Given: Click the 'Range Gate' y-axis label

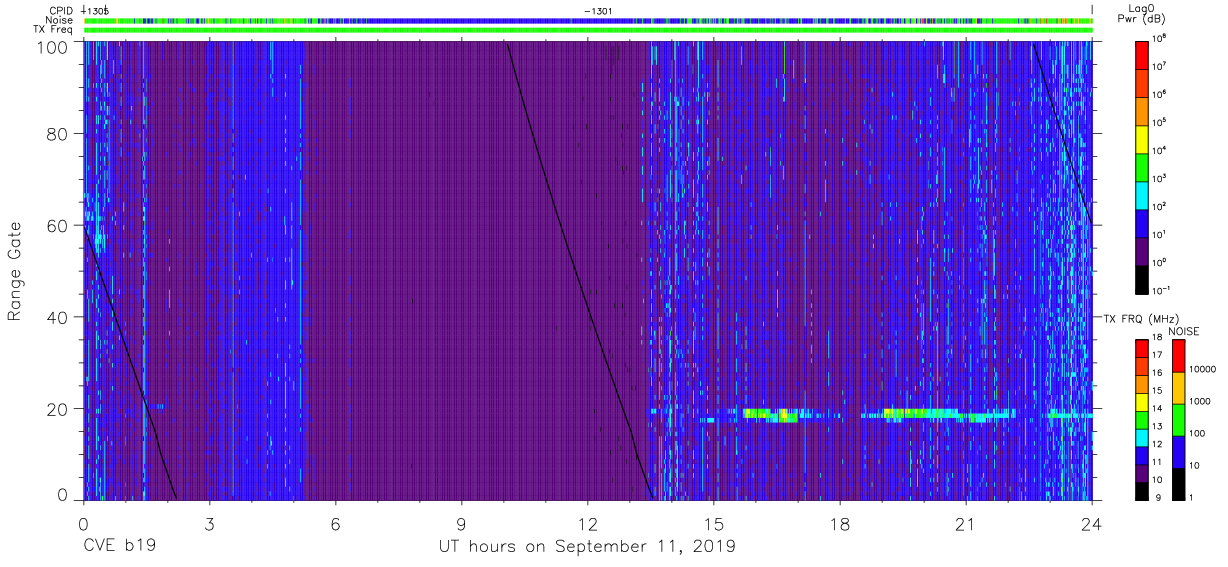Looking at the screenshot, I should [15, 270].
